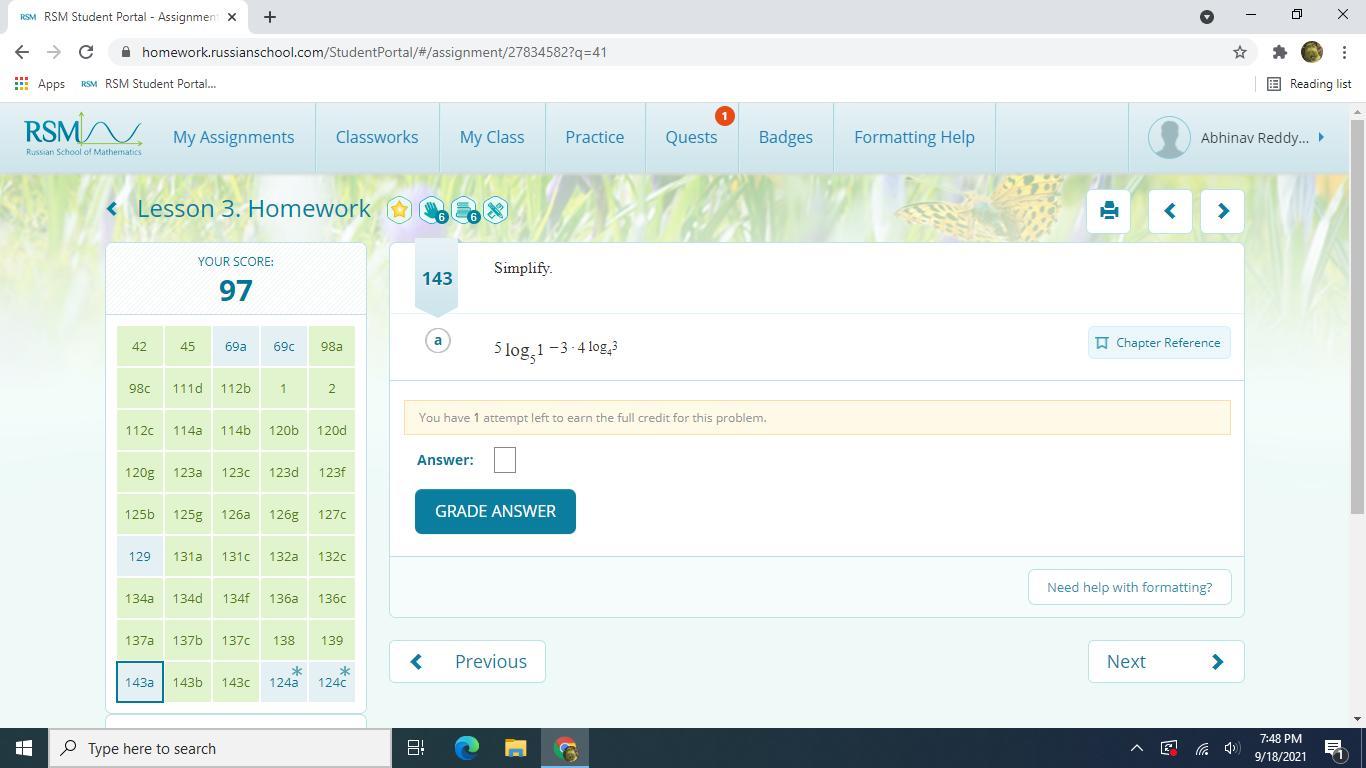Open Quests with the notification badge
This screenshot has height=768, width=1366.
[692, 137]
